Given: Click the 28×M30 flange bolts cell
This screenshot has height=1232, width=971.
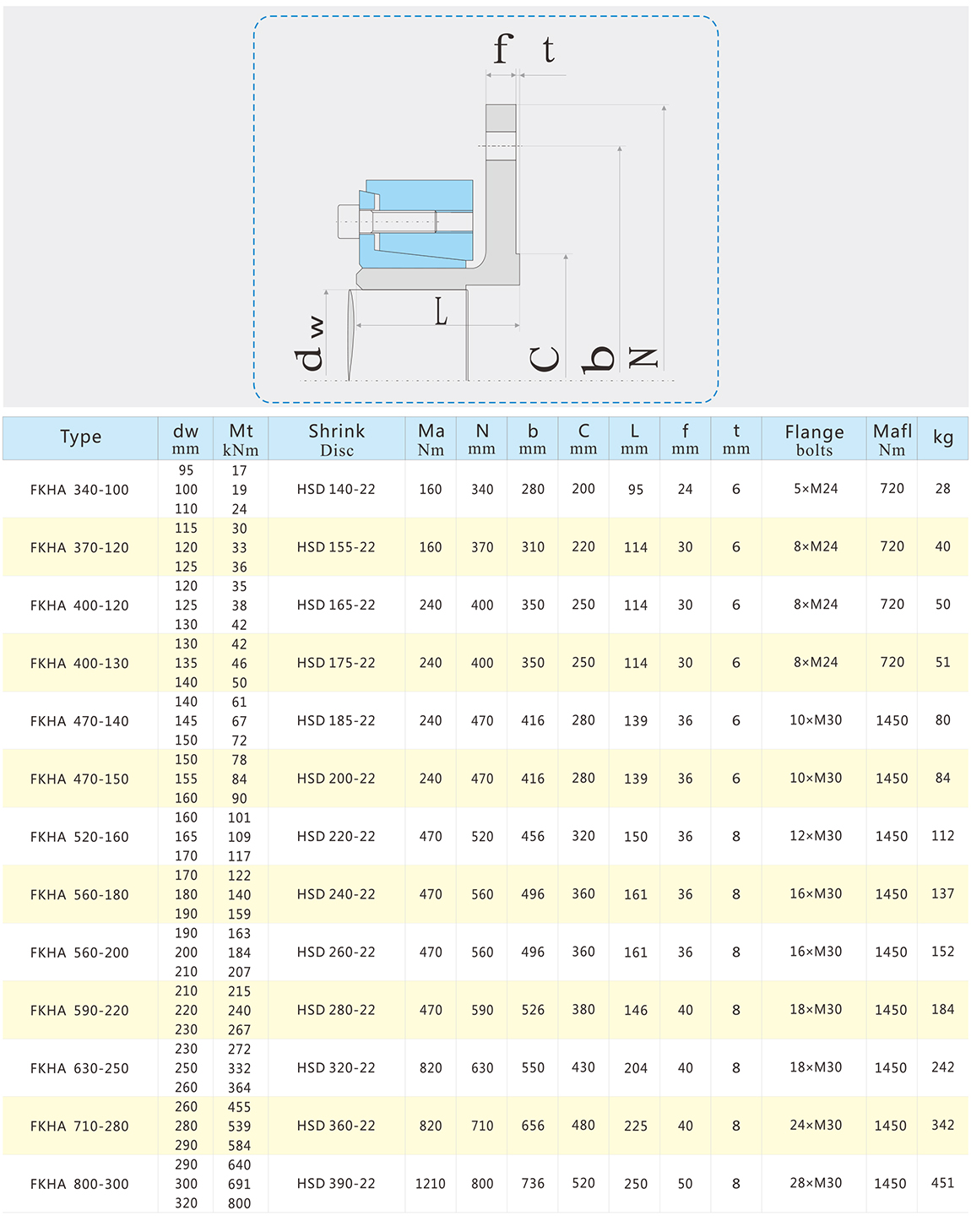Looking at the screenshot, I should (816, 1183).
